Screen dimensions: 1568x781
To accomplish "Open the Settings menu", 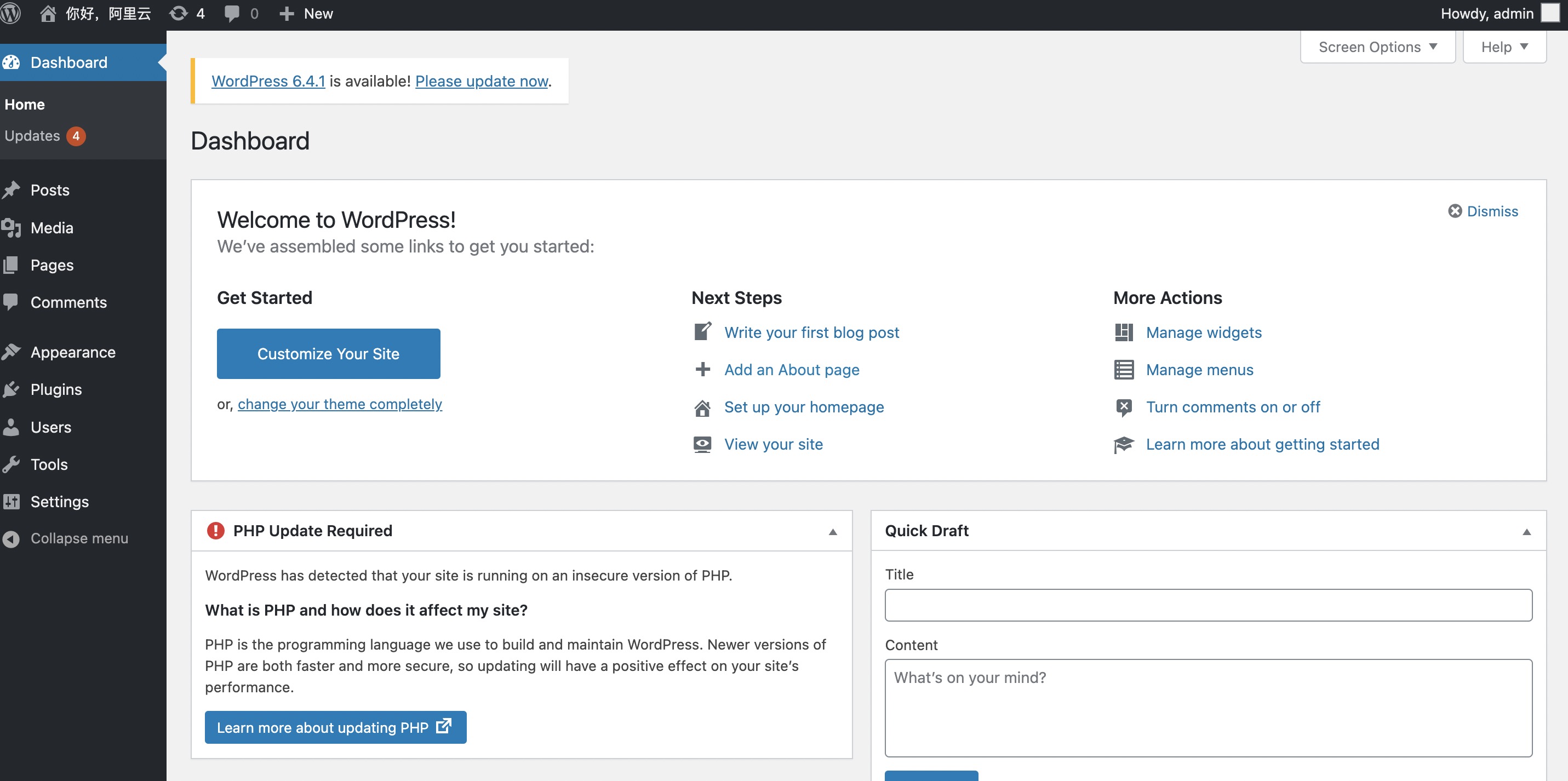I will point(60,501).
